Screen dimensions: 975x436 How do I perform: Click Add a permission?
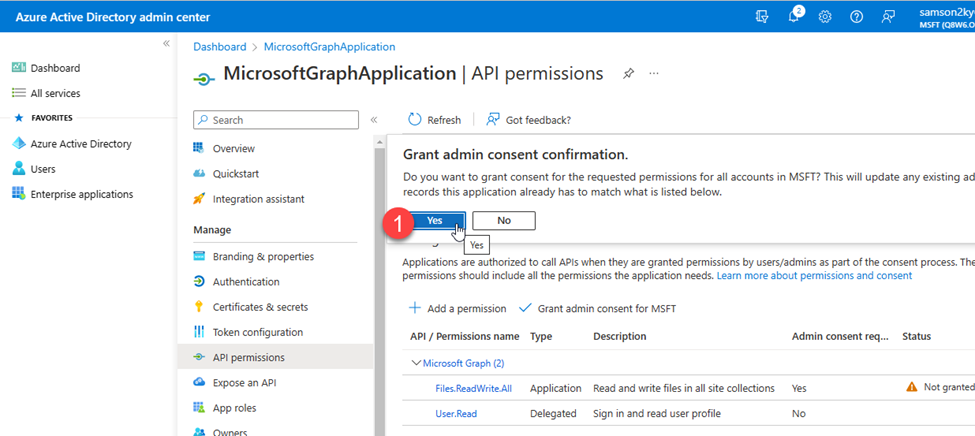(458, 308)
